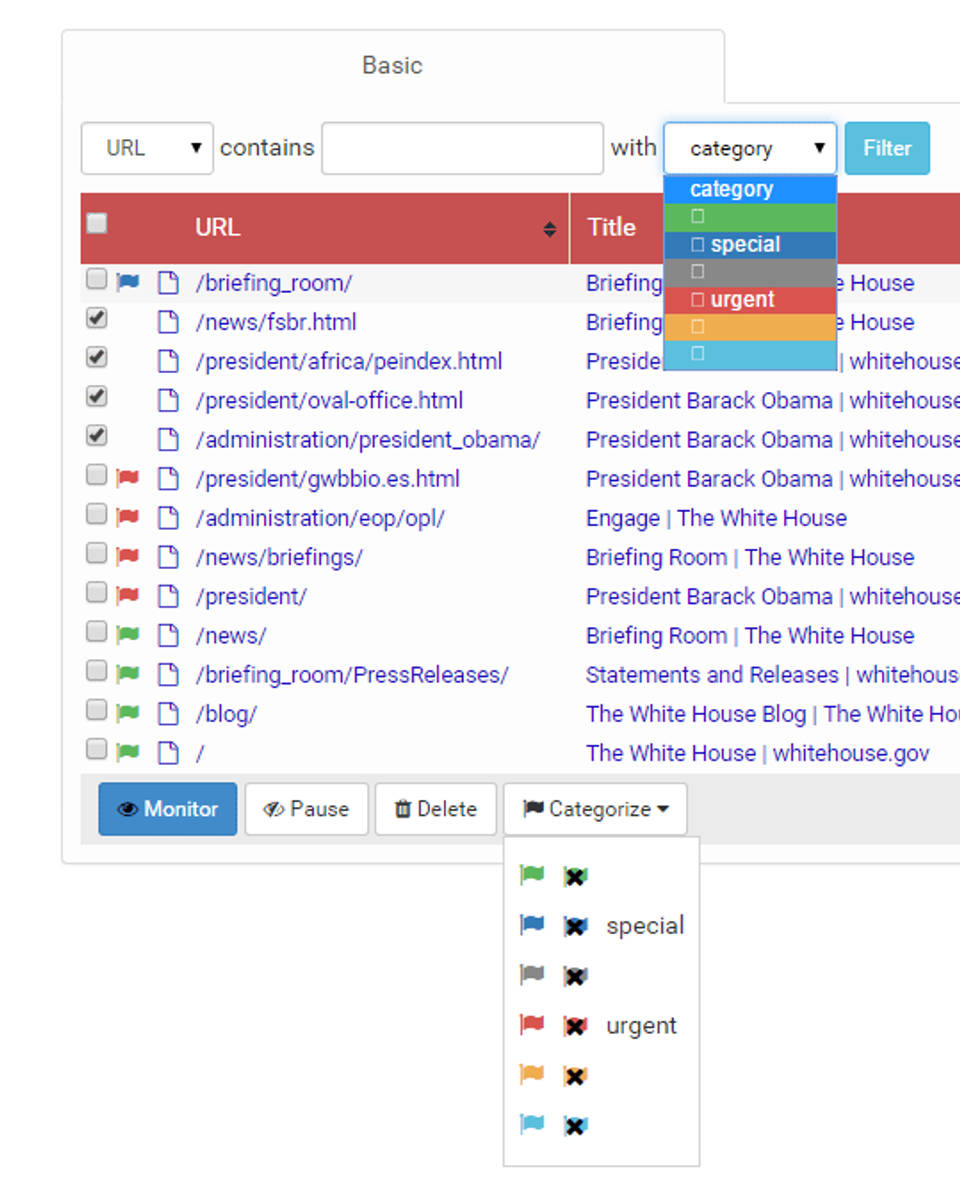Screen dimensions: 960x1193
Task: Uncheck /president/africa/peindex.html row checkbox
Action: click(x=97, y=357)
